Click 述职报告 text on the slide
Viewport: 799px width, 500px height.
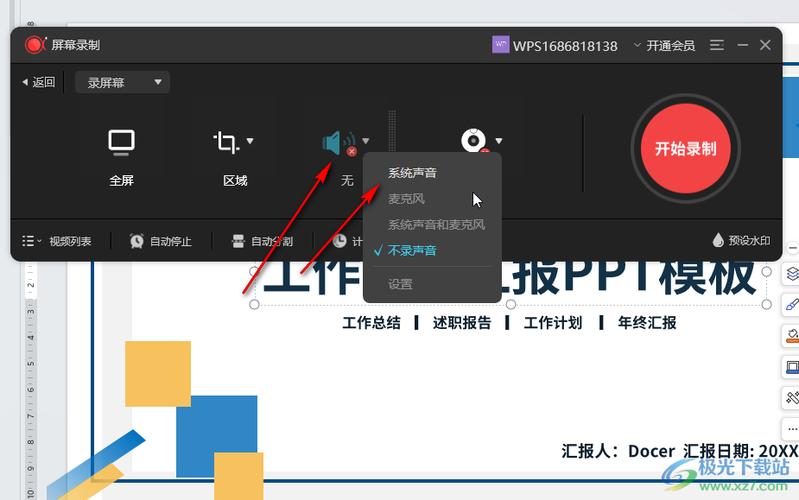(462, 323)
